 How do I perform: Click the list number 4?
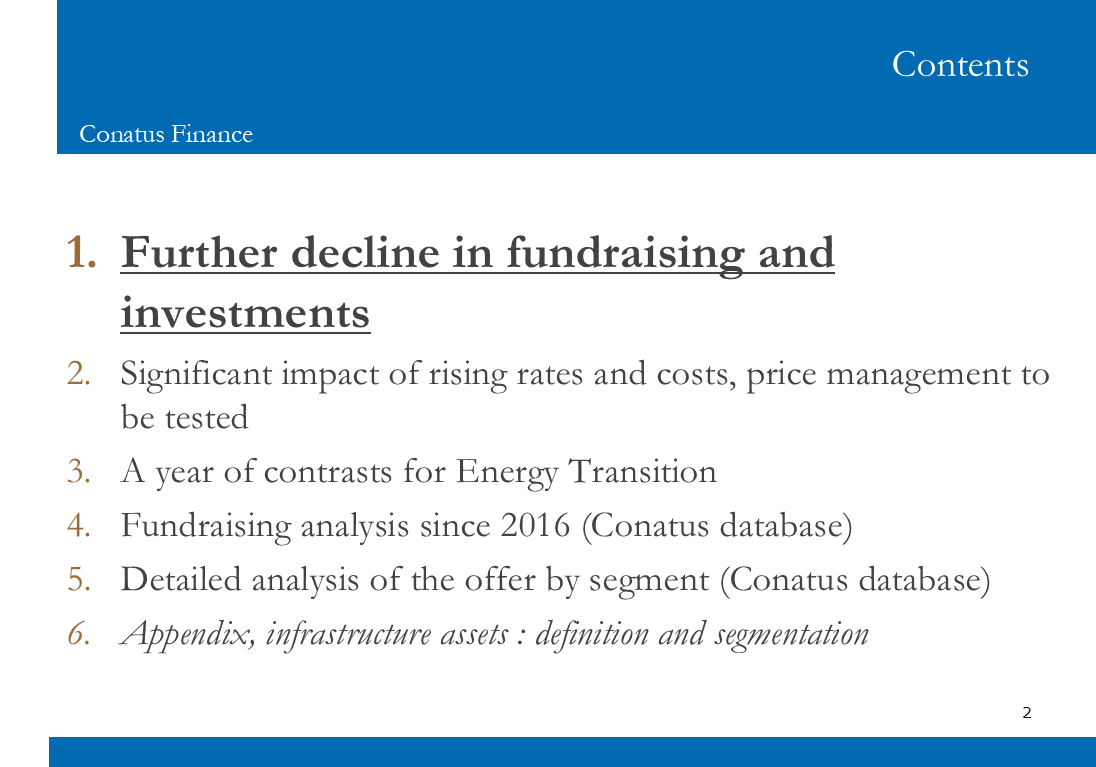point(79,526)
